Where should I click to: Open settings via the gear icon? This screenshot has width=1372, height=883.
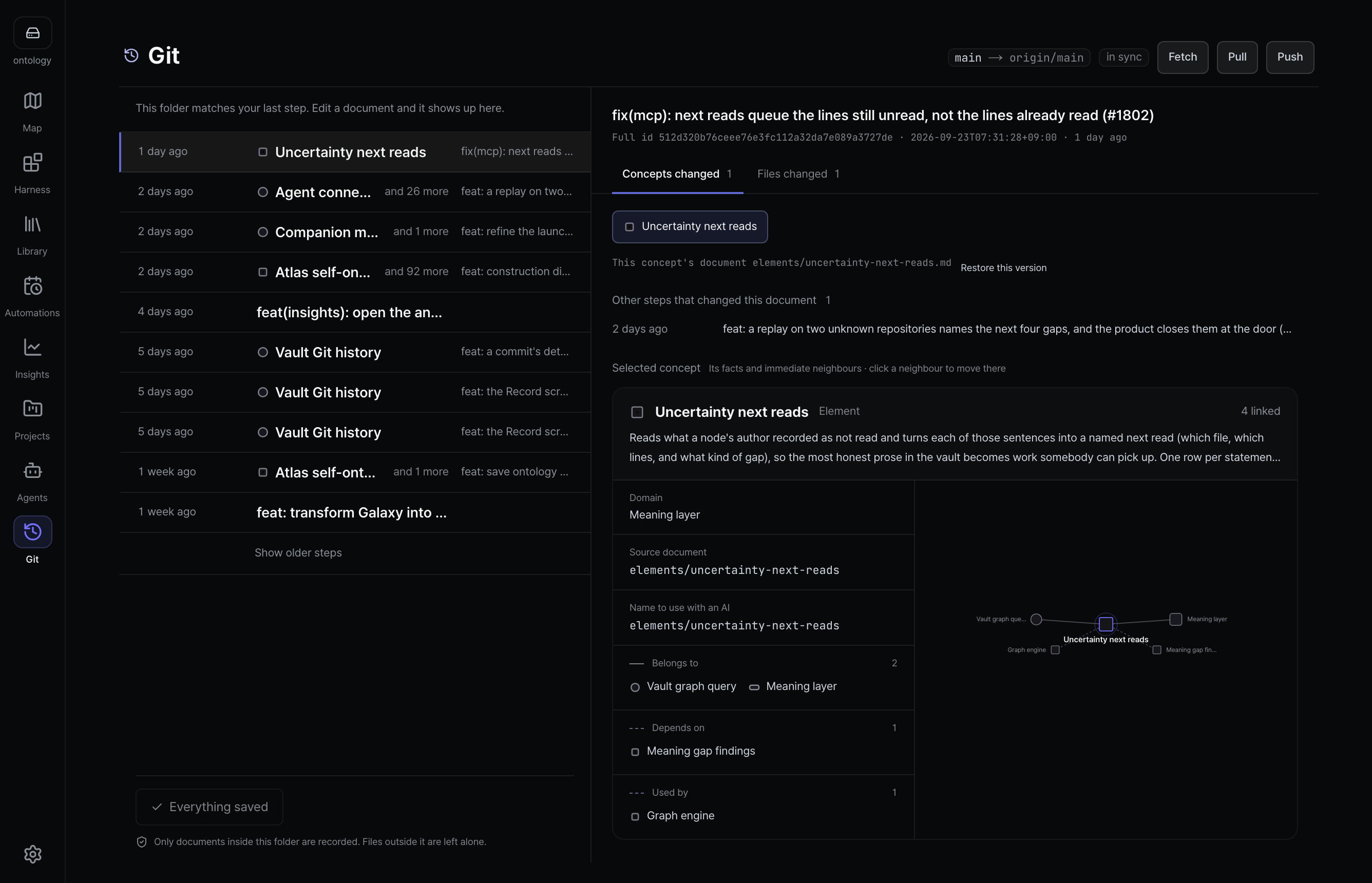[x=33, y=854]
